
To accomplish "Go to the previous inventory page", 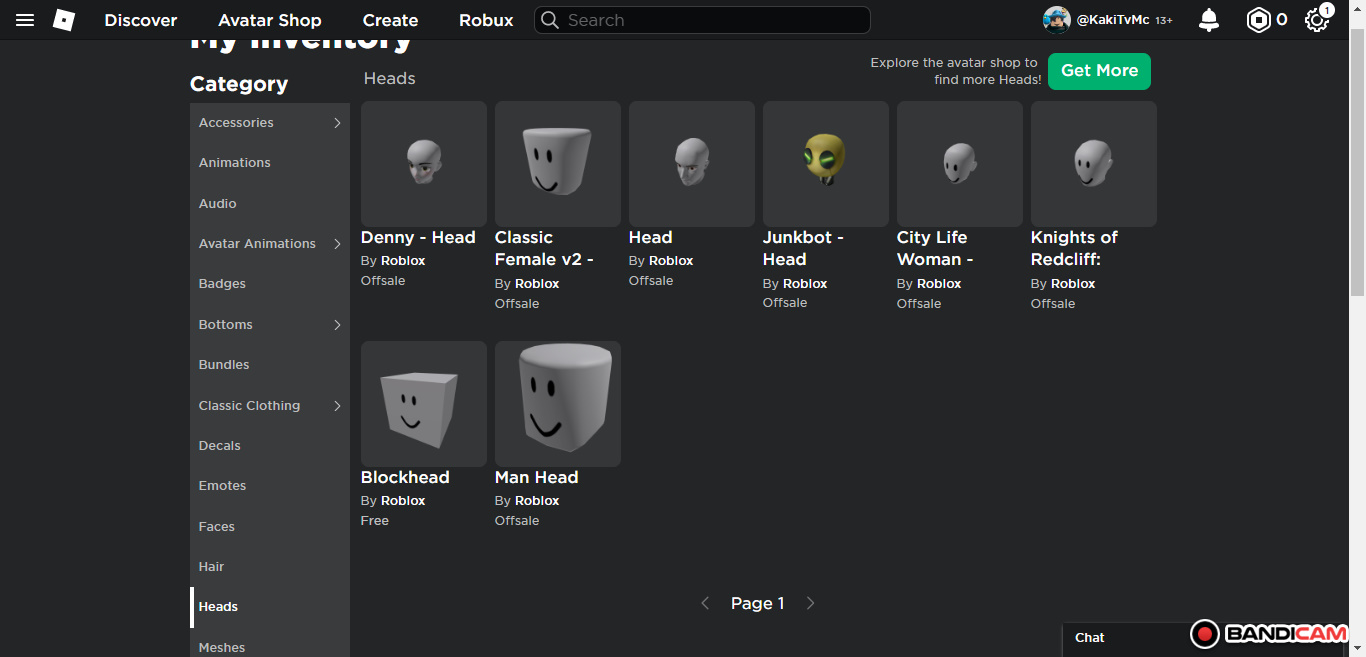I will [x=705, y=603].
